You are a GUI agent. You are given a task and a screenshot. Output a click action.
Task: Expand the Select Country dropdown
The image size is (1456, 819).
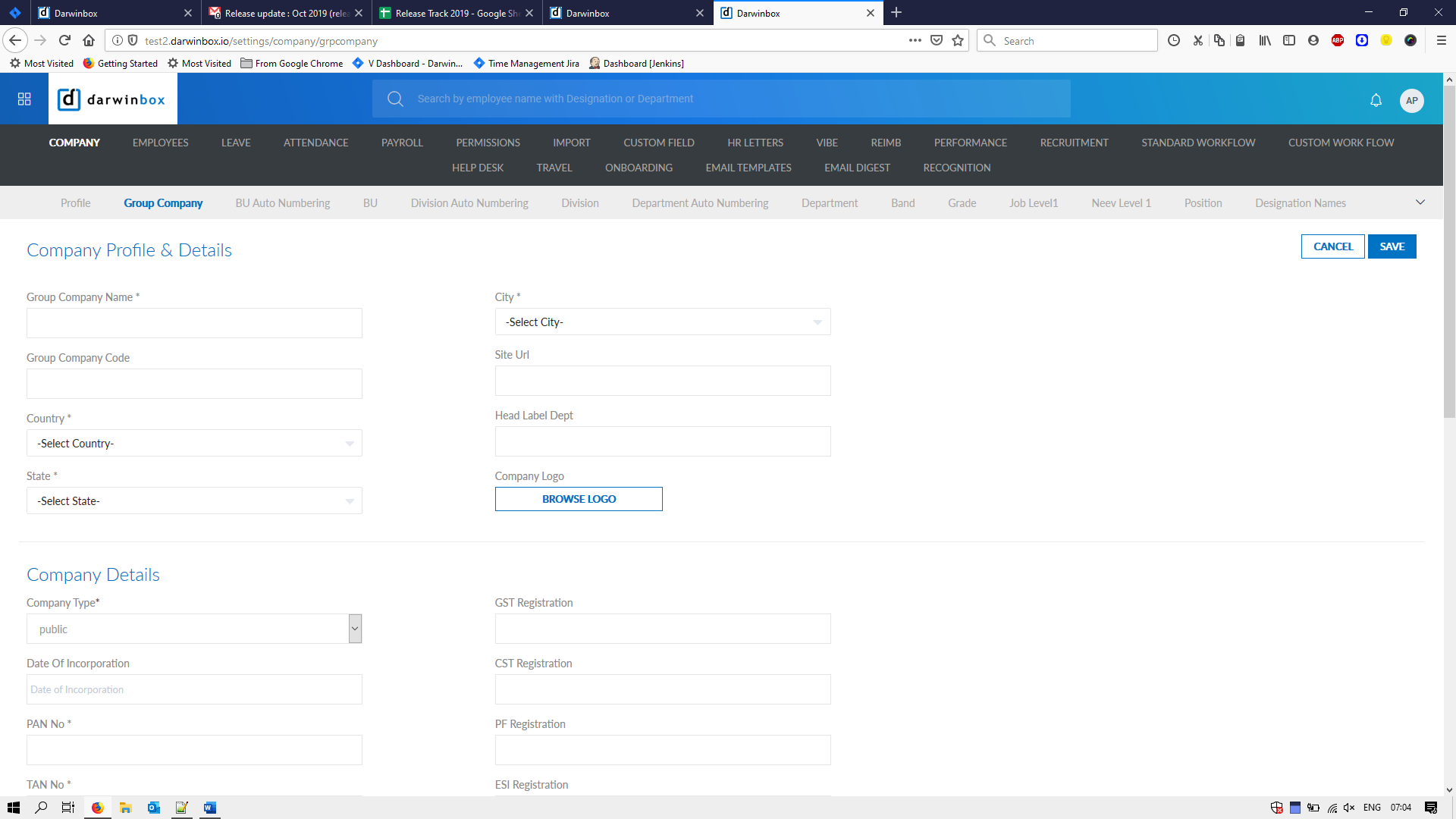[x=194, y=444]
